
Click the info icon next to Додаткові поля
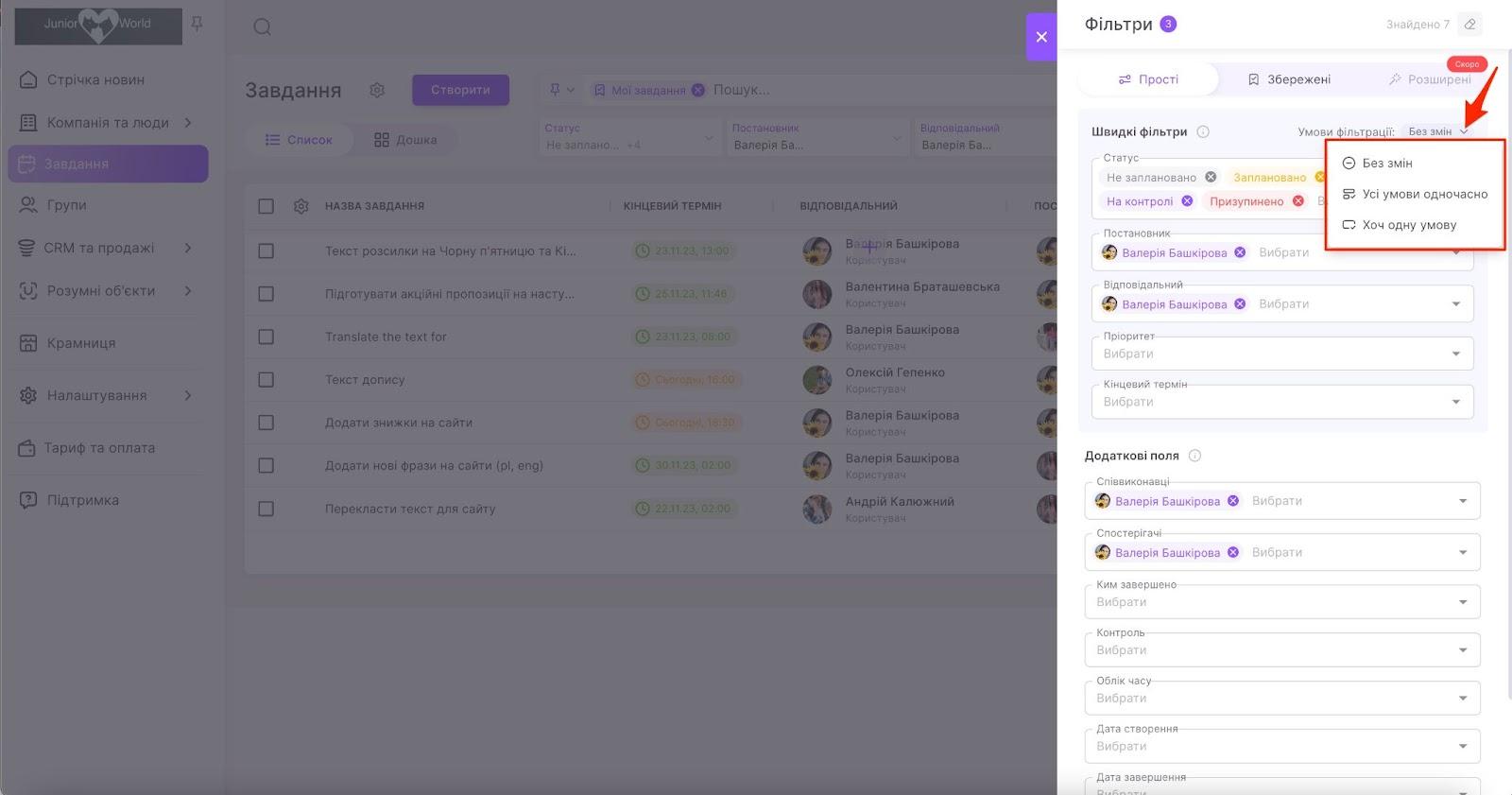(1194, 456)
